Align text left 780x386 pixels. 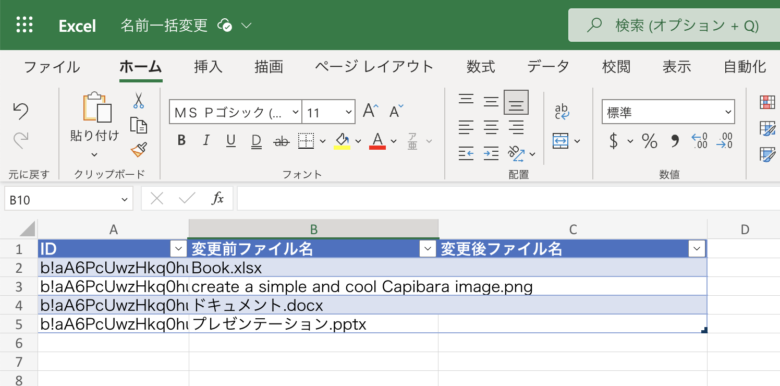click(x=466, y=127)
